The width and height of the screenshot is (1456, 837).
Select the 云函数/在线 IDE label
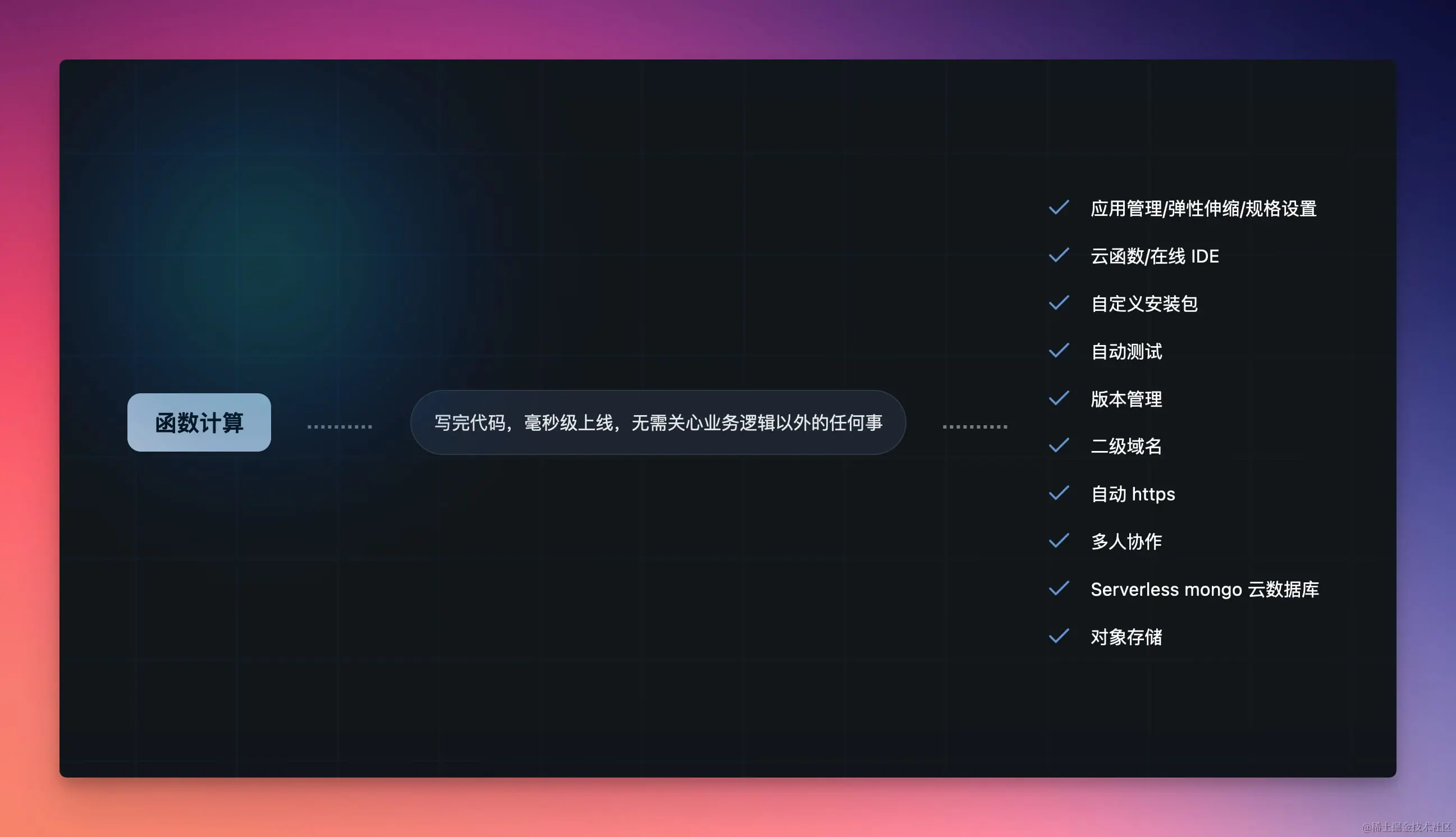[x=1154, y=256]
